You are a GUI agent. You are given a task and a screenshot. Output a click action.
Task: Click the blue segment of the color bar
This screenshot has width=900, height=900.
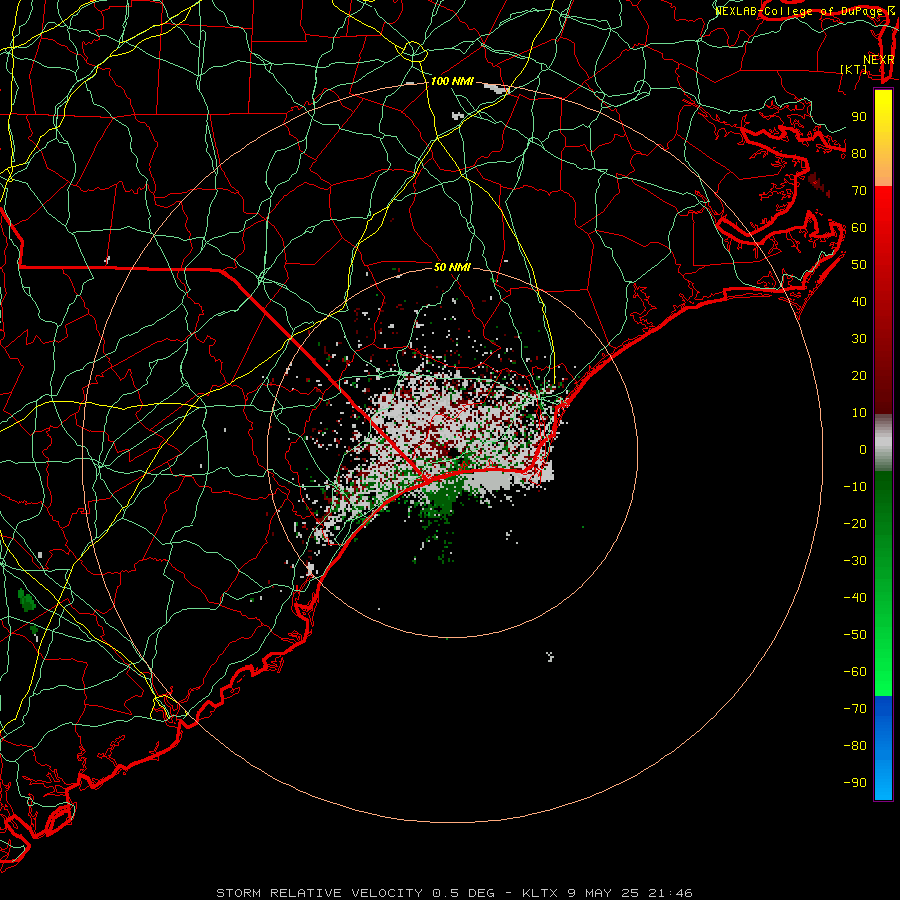(883, 748)
